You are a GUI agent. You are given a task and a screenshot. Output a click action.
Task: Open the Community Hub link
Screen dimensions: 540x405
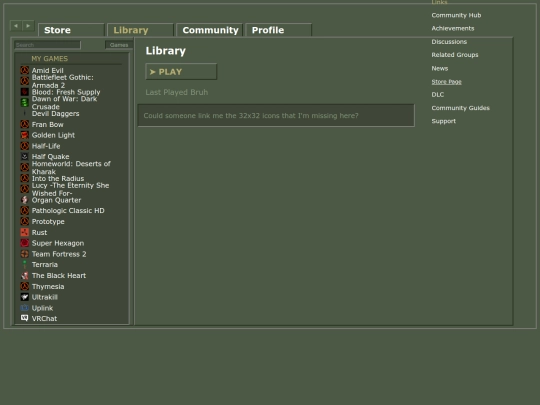click(x=456, y=15)
